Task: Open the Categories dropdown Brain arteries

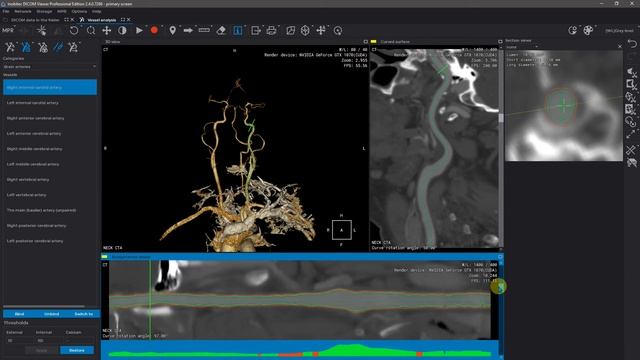Action: coord(50,67)
